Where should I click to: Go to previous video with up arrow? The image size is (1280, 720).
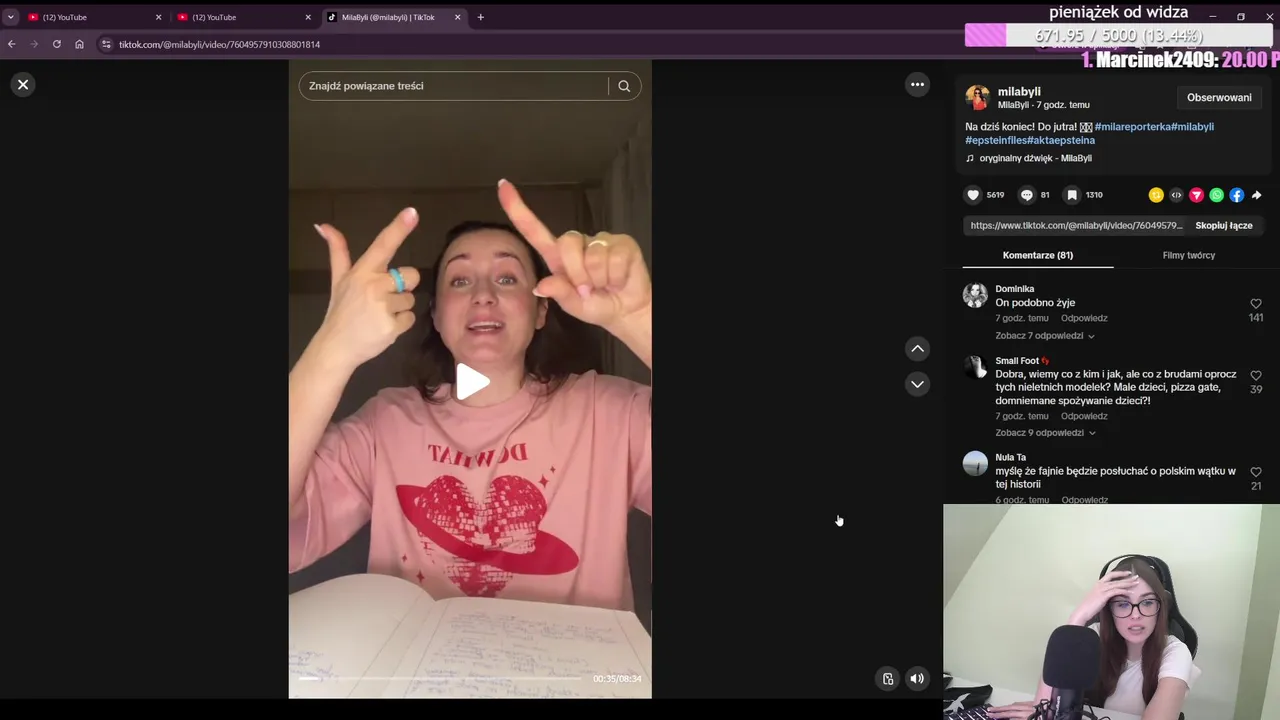(x=917, y=349)
